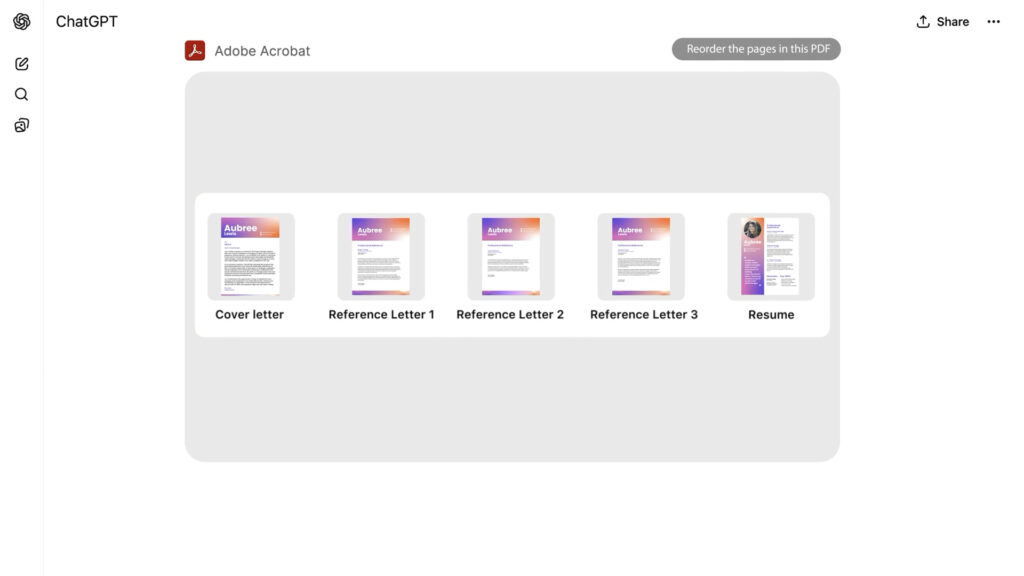The image size is (1024, 576).
Task: Click the ChatGPT logo icon in sidebar
Action: coord(22,22)
